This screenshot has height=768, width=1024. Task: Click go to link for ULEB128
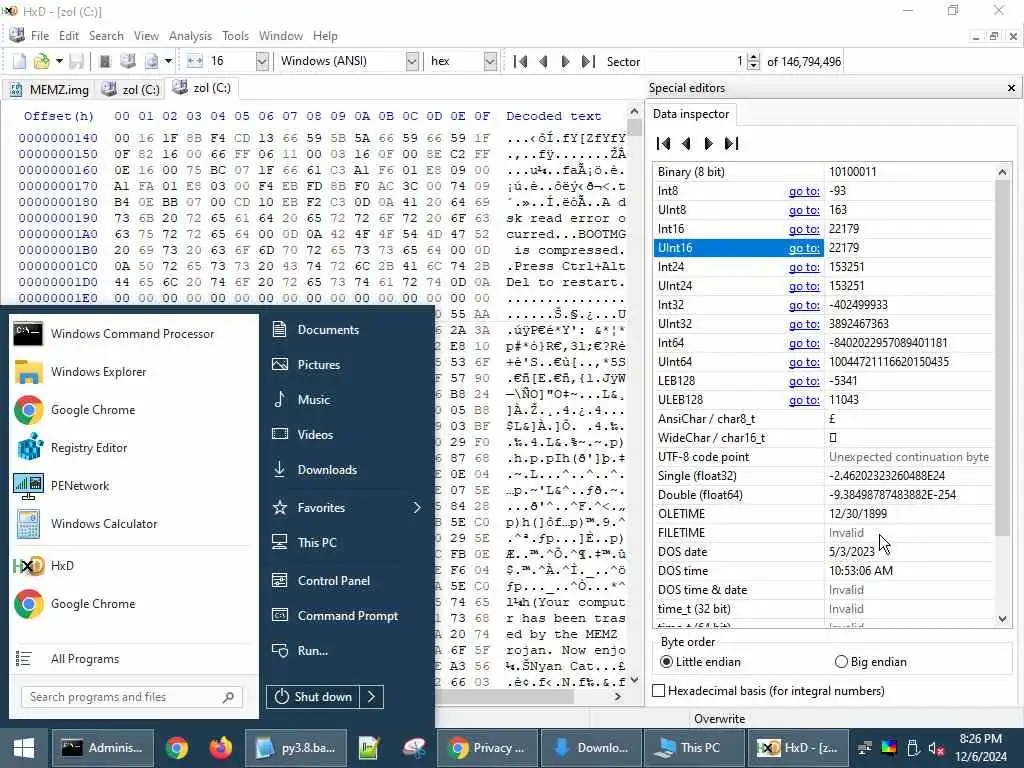(x=804, y=400)
